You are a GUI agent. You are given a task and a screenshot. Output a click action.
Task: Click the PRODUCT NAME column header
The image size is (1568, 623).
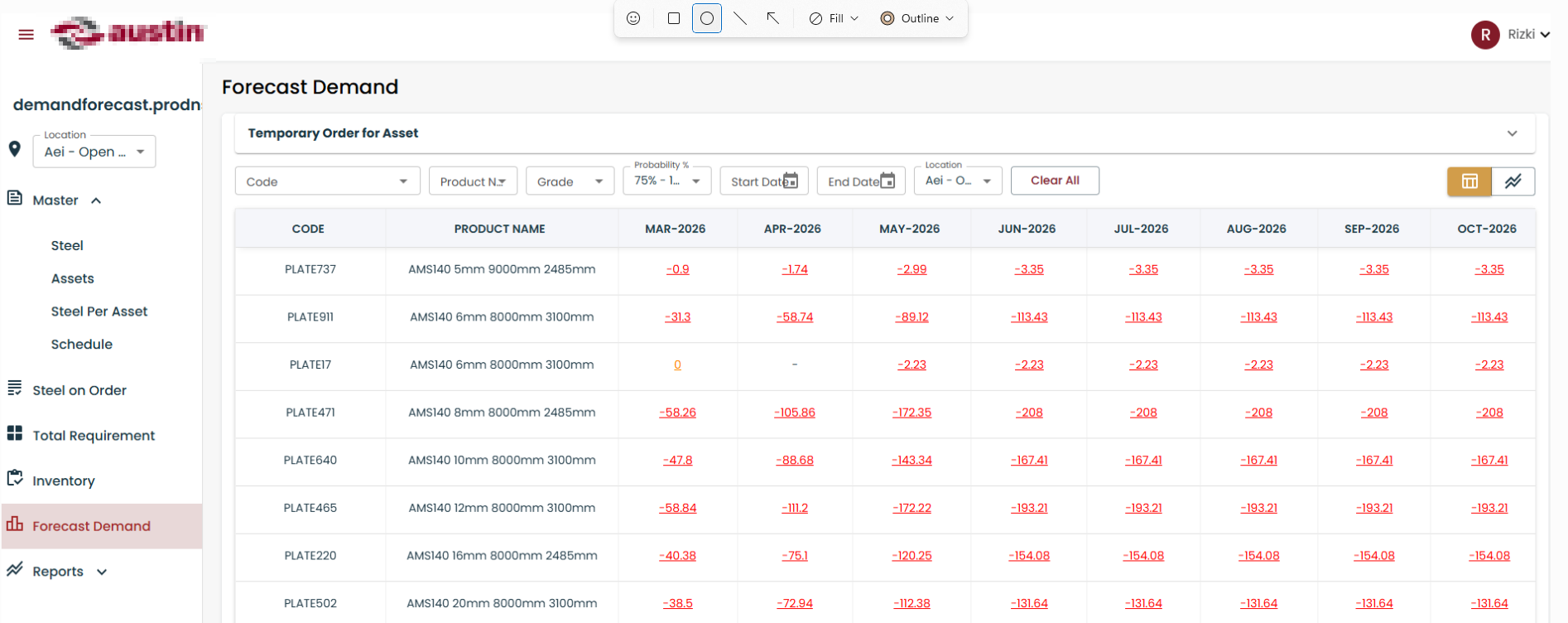click(499, 229)
